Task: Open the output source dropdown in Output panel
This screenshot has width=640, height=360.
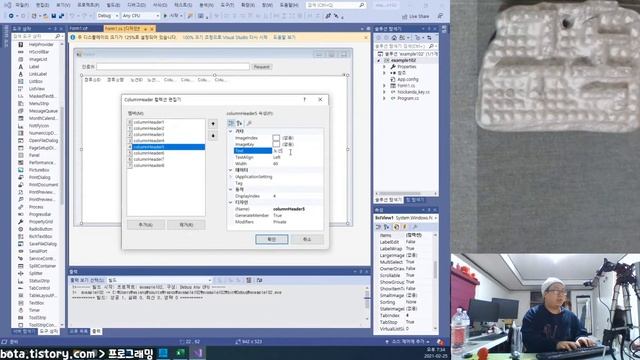Action: (x=159, y=280)
